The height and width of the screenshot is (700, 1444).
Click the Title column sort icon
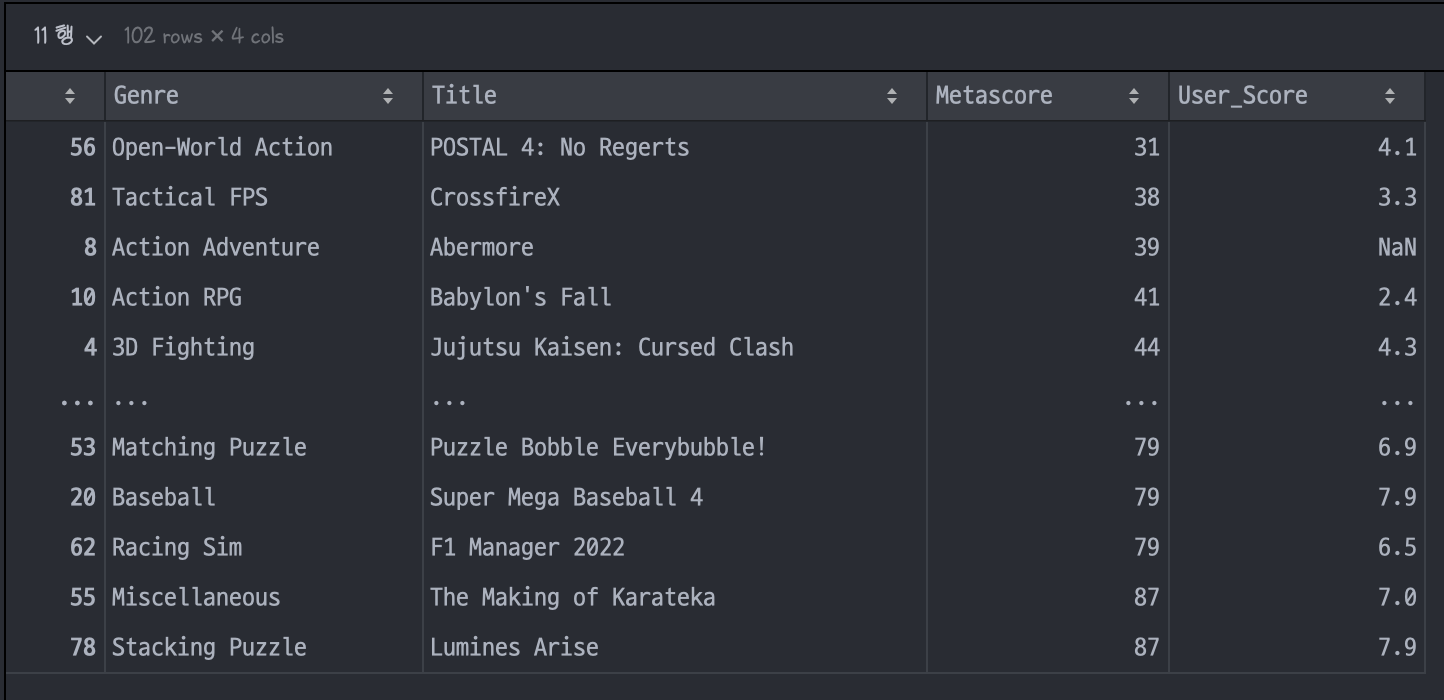[x=892, y=96]
